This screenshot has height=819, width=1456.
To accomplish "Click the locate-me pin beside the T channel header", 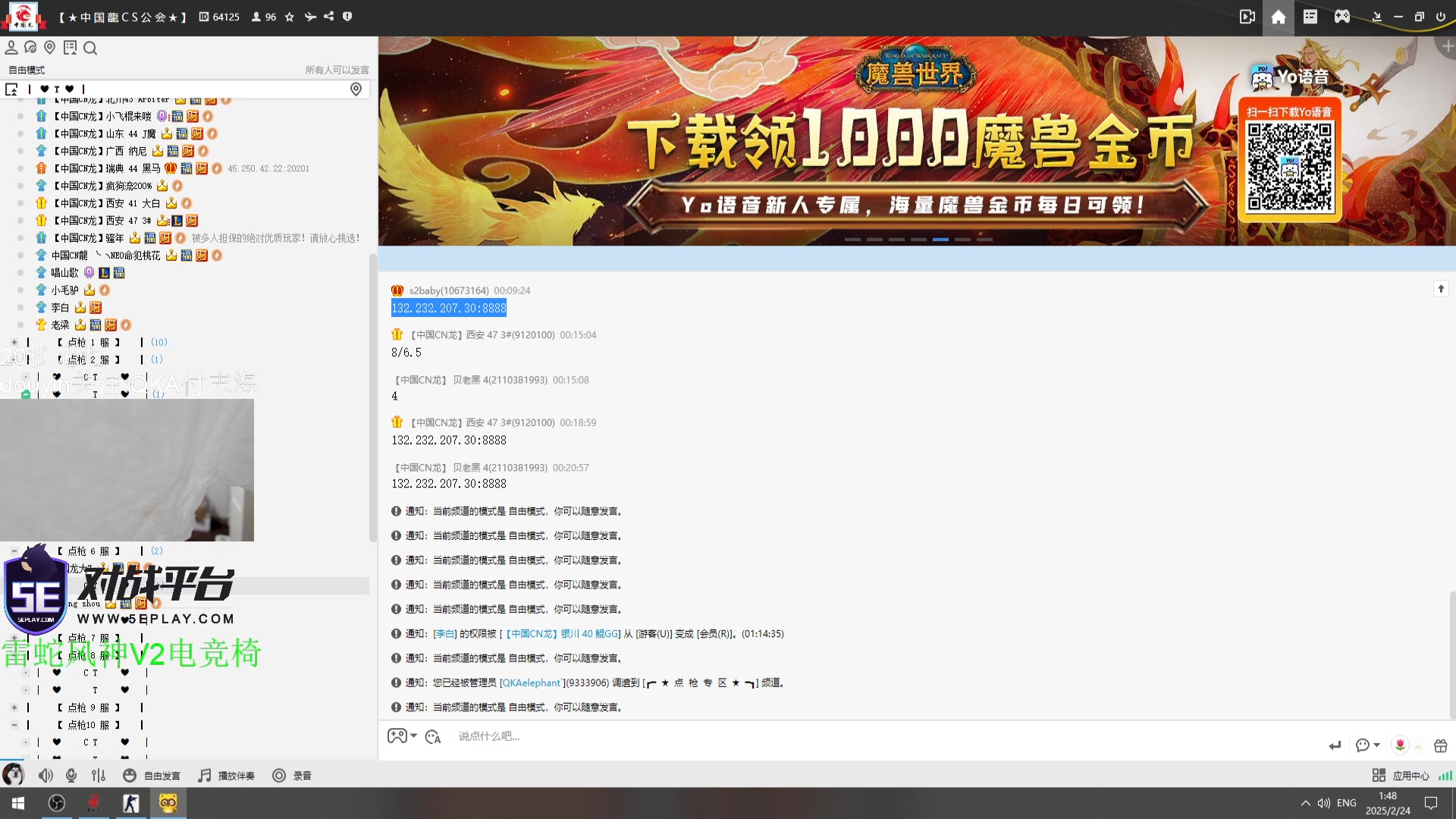I will pos(356,89).
